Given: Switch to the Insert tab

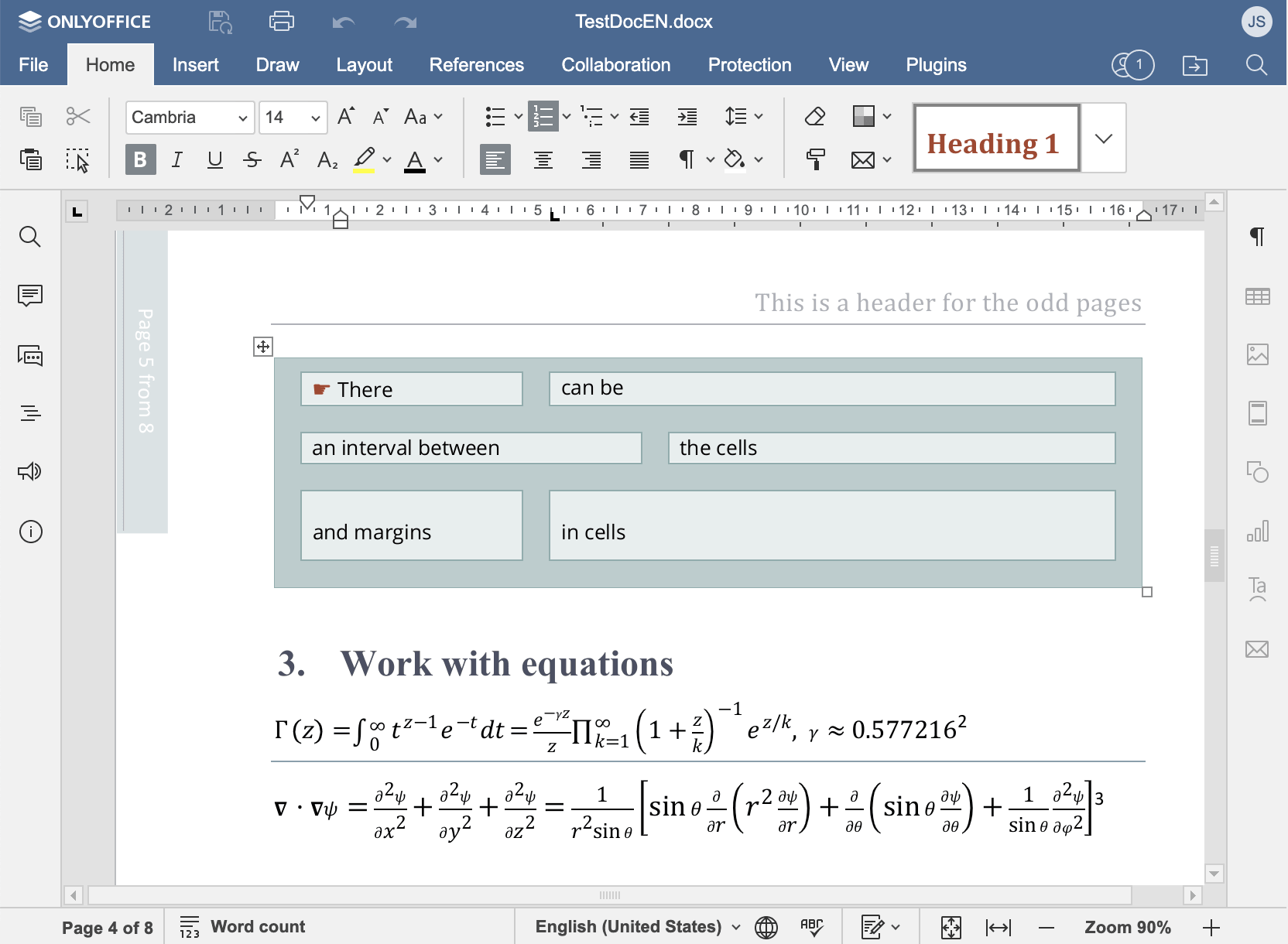Looking at the screenshot, I should coord(196,65).
